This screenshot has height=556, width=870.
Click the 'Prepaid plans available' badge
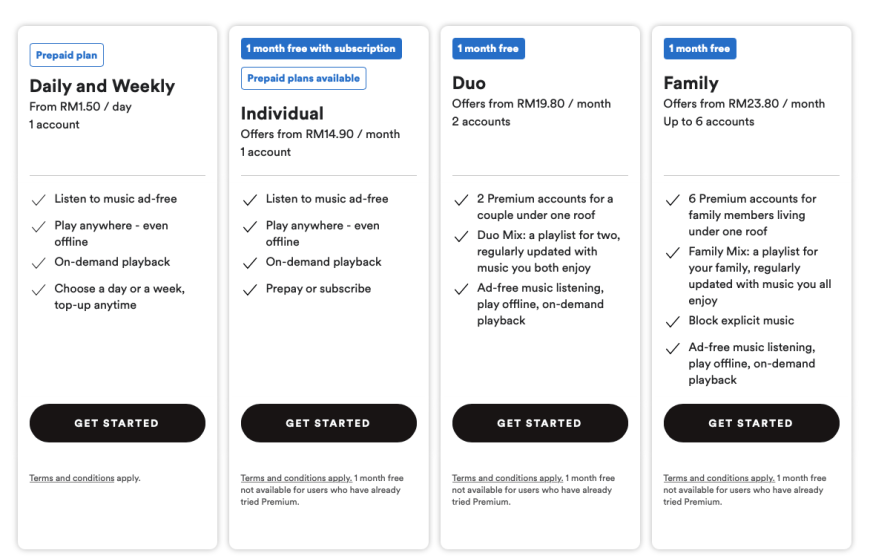[304, 78]
